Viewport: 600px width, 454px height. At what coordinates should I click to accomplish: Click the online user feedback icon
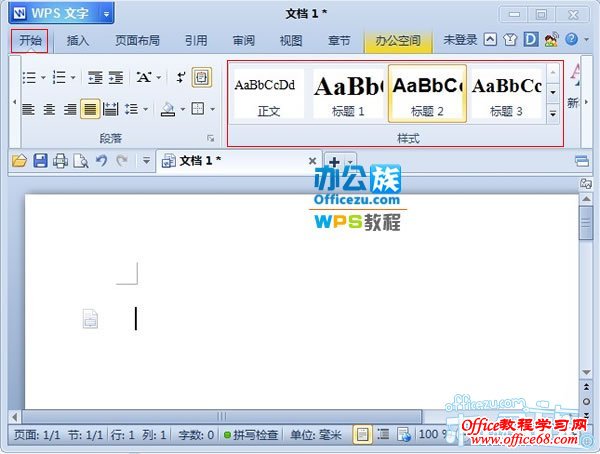(x=551, y=39)
